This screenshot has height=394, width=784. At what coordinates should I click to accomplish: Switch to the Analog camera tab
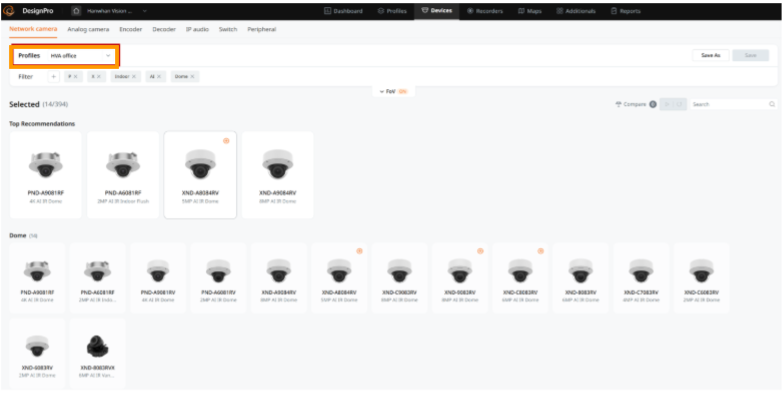(x=88, y=30)
